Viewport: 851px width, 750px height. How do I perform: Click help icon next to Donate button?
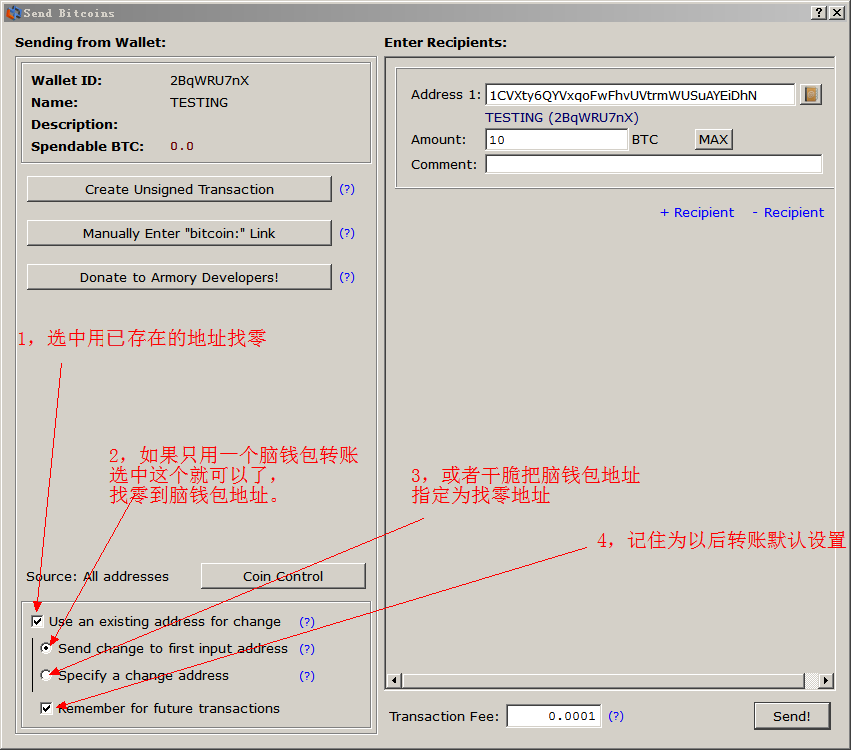347,277
